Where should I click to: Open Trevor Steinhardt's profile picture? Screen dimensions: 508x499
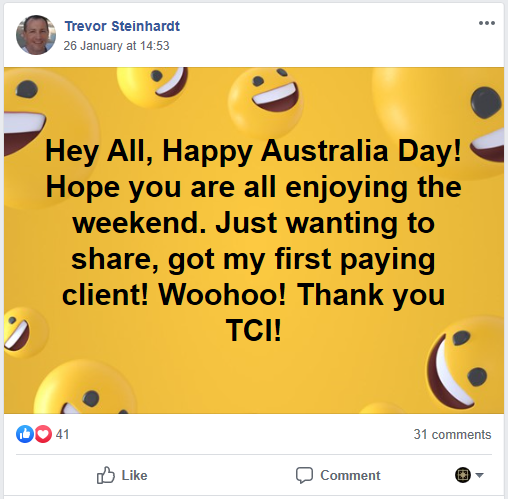pos(36,35)
